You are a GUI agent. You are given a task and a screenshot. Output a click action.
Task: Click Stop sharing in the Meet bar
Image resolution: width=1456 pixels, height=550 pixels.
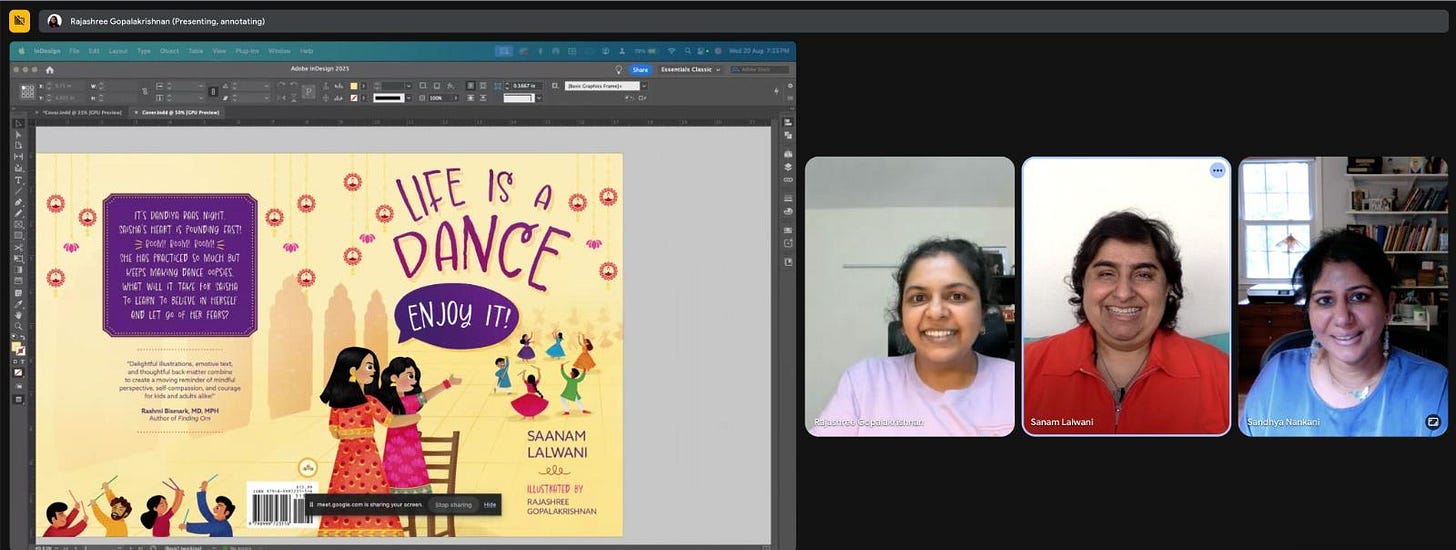point(453,505)
